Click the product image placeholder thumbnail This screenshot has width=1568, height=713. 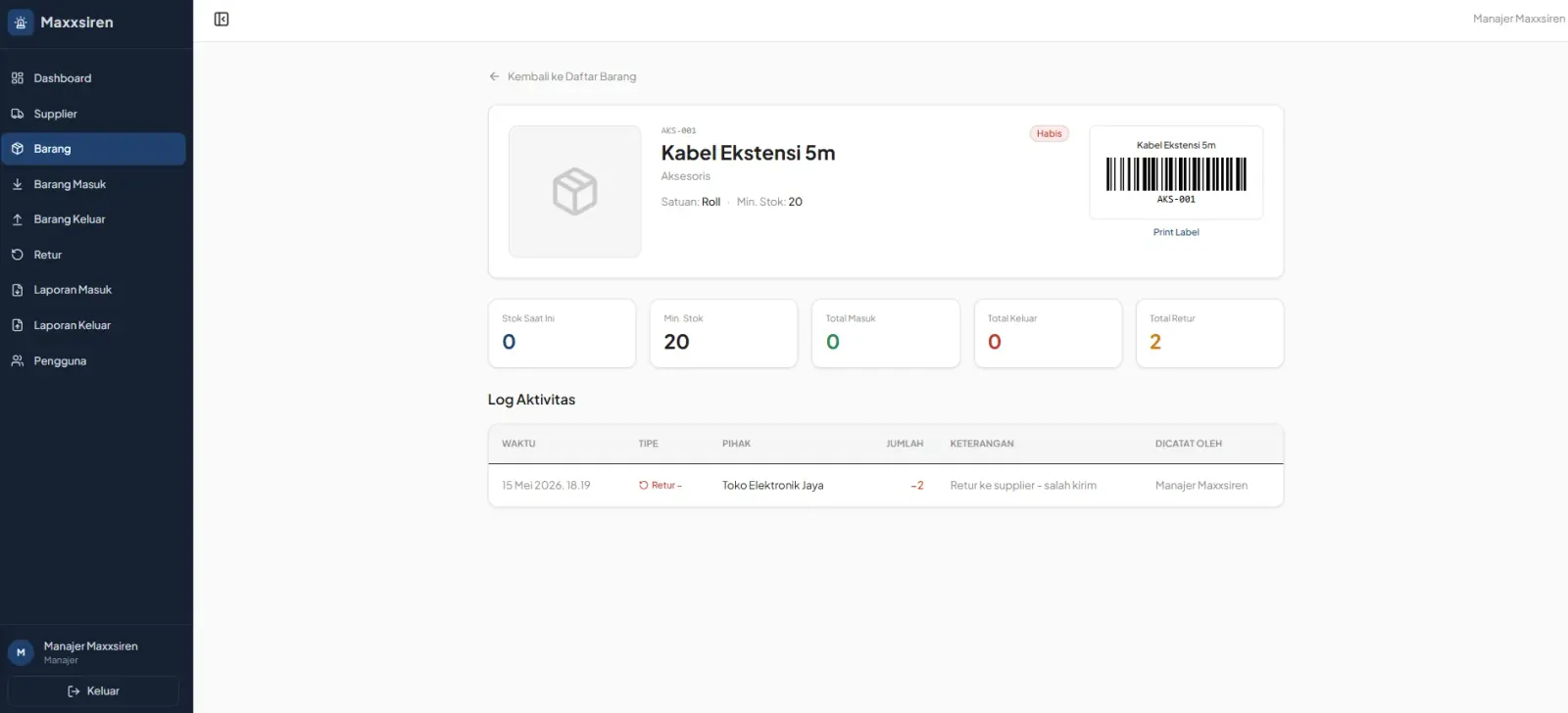click(574, 192)
